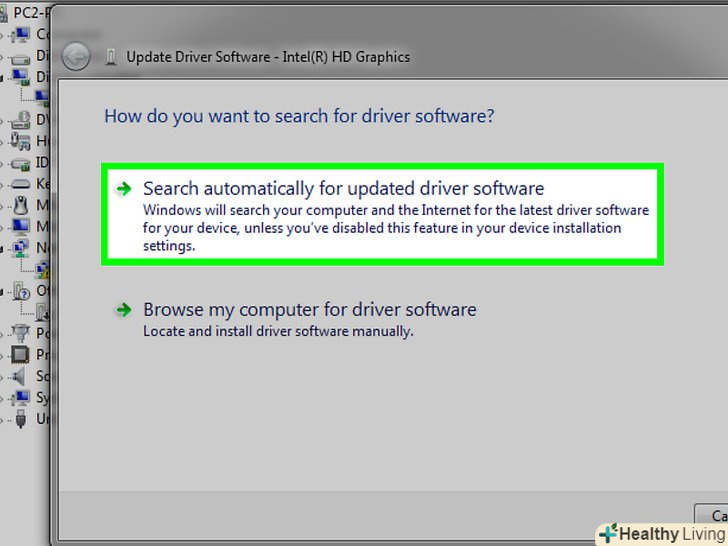Image resolution: width=728 pixels, height=546 pixels.
Task: Click the partially visible Cancel button
Action: click(x=711, y=515)
